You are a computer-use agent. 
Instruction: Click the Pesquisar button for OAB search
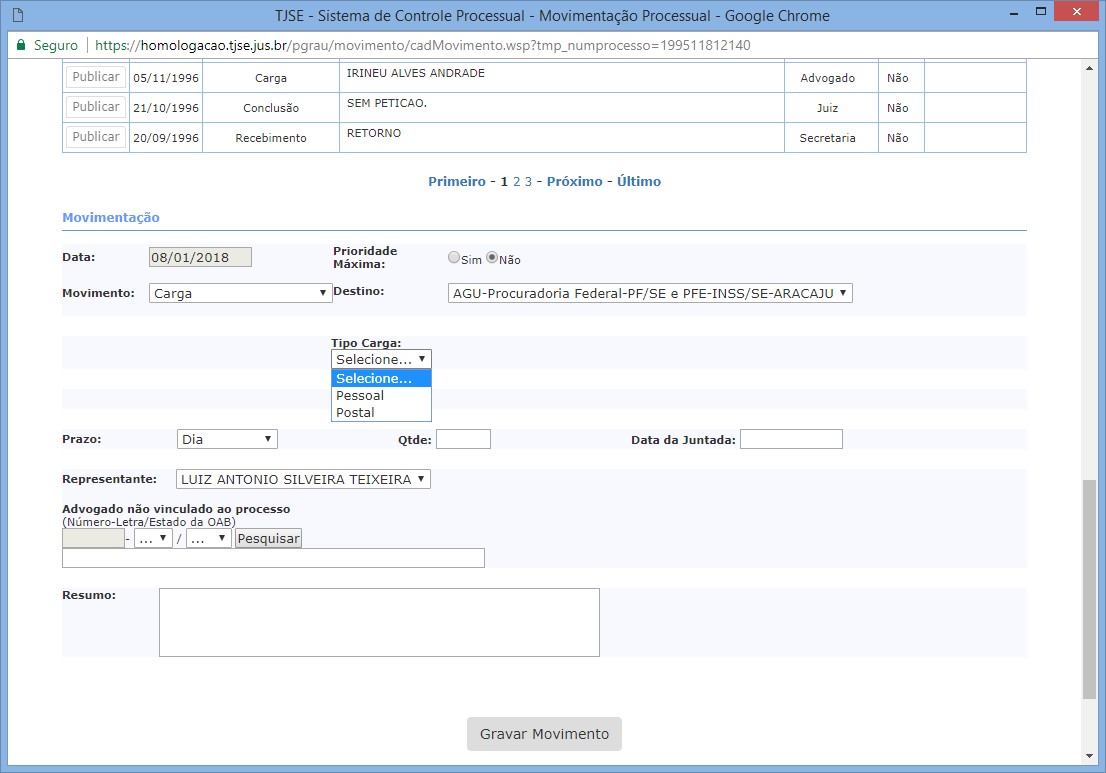[268, 538]
